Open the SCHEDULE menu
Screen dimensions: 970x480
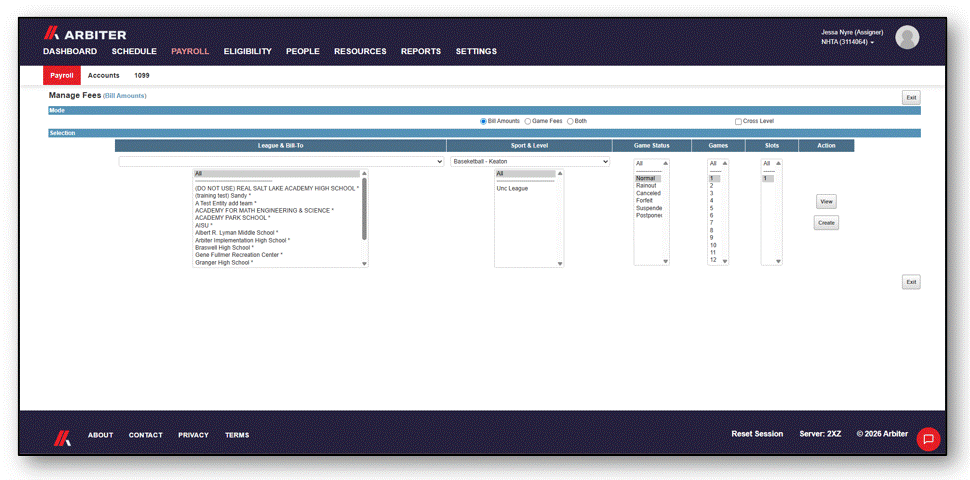tap(134, 51)
